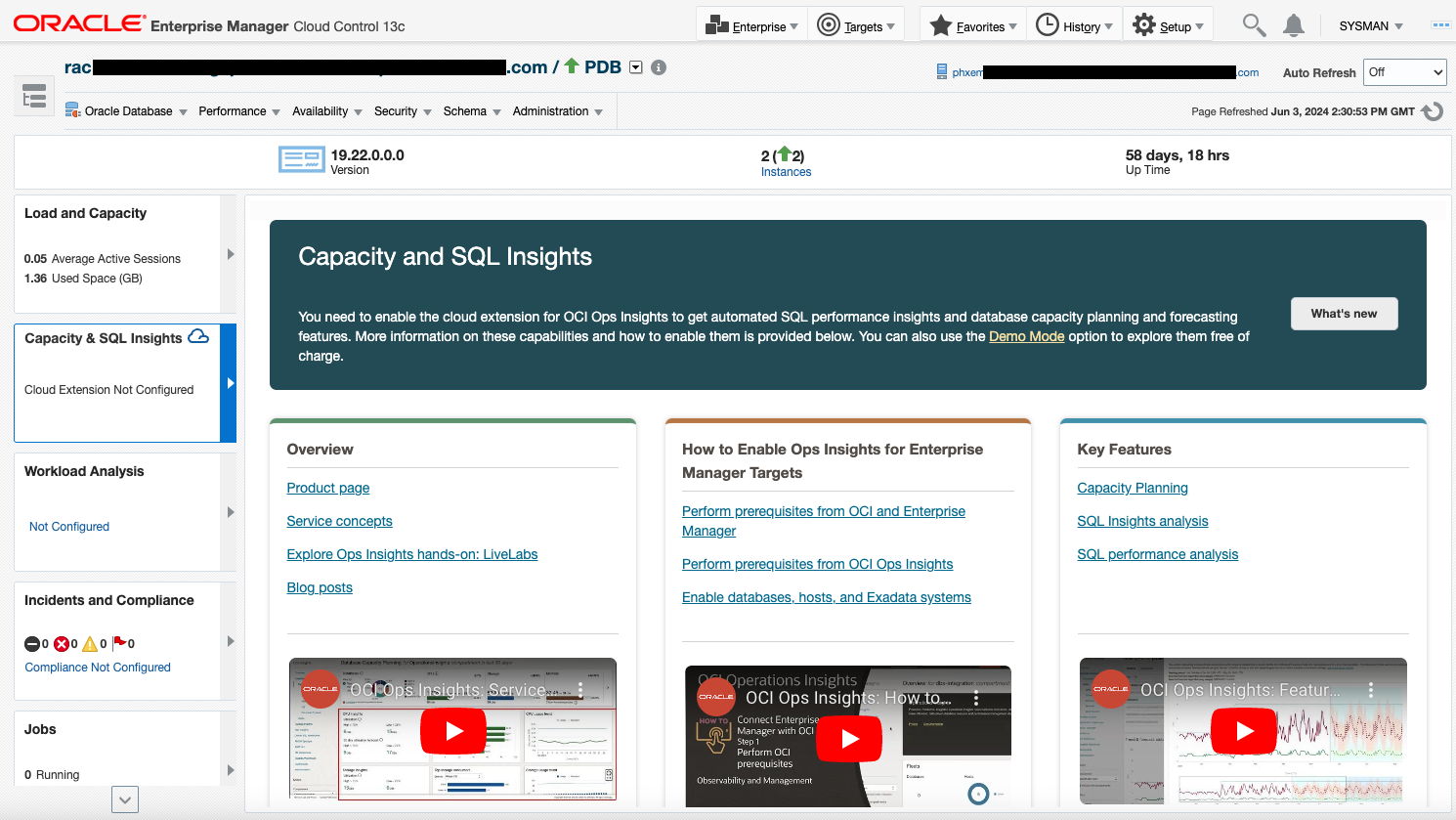
Task: Expand the Schema menu
Action: pyautogui.click(x=472, y=111)
